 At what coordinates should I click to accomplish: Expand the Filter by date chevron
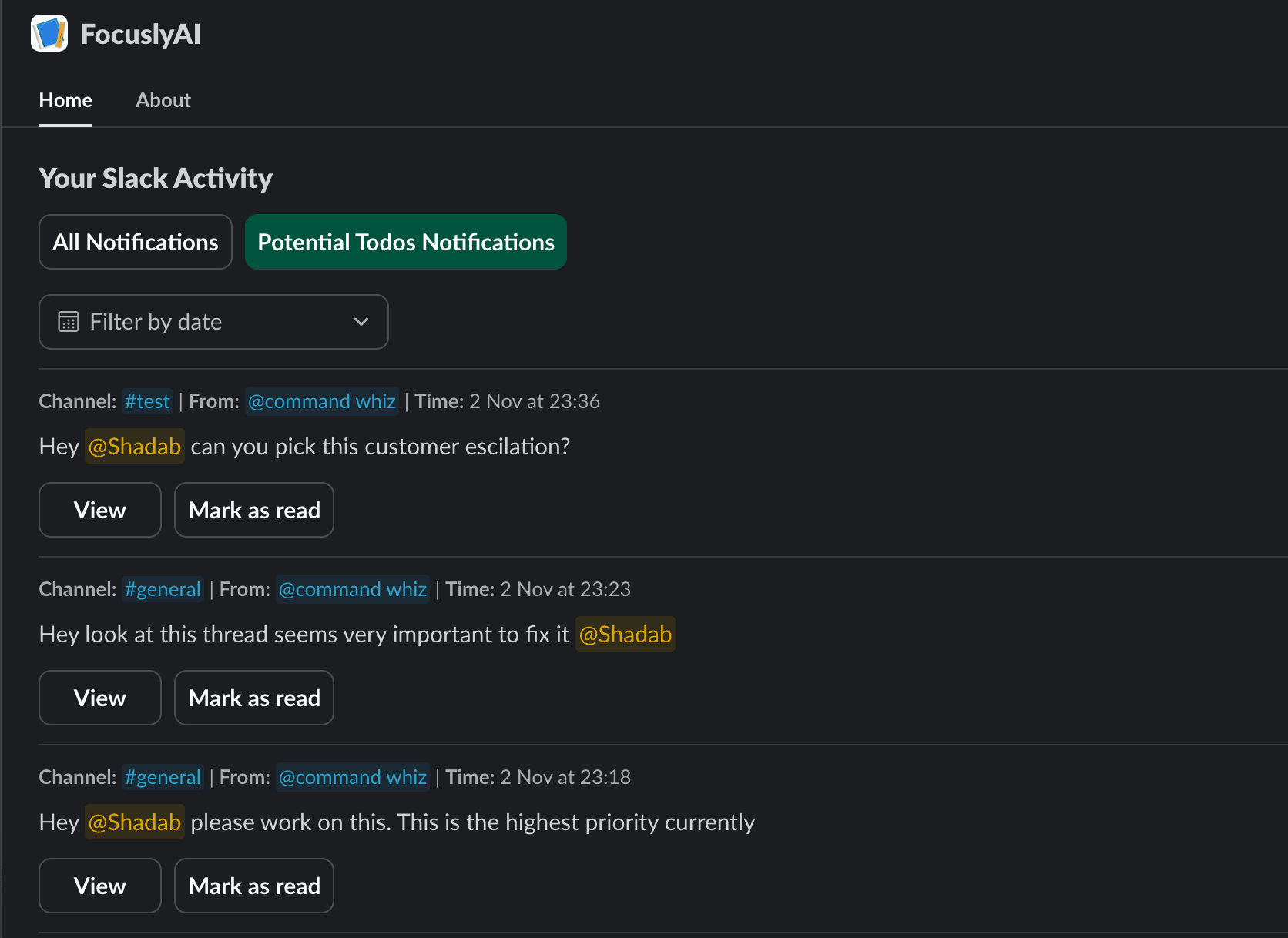(x=361, y=322)
